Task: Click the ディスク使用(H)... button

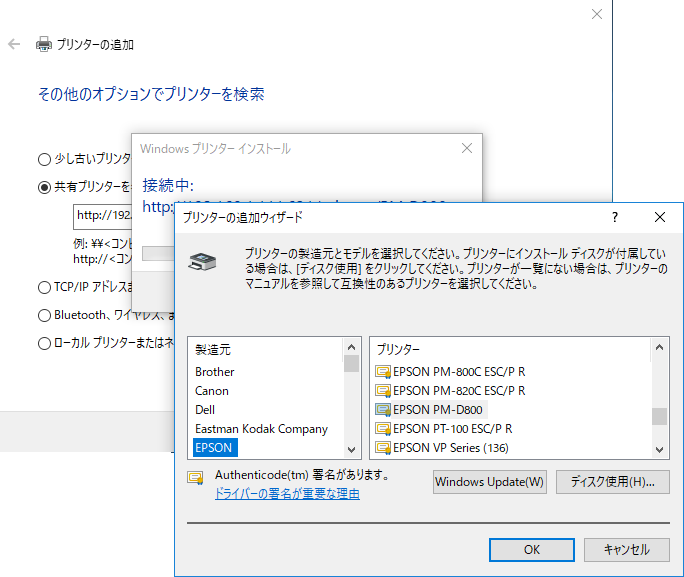Action: pyautogui.click(x=612, y=482)
